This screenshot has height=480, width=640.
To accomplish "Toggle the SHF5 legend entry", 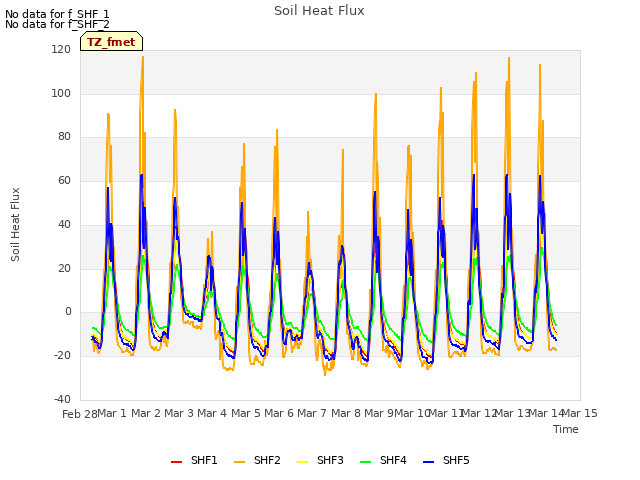I will point(447,460).
